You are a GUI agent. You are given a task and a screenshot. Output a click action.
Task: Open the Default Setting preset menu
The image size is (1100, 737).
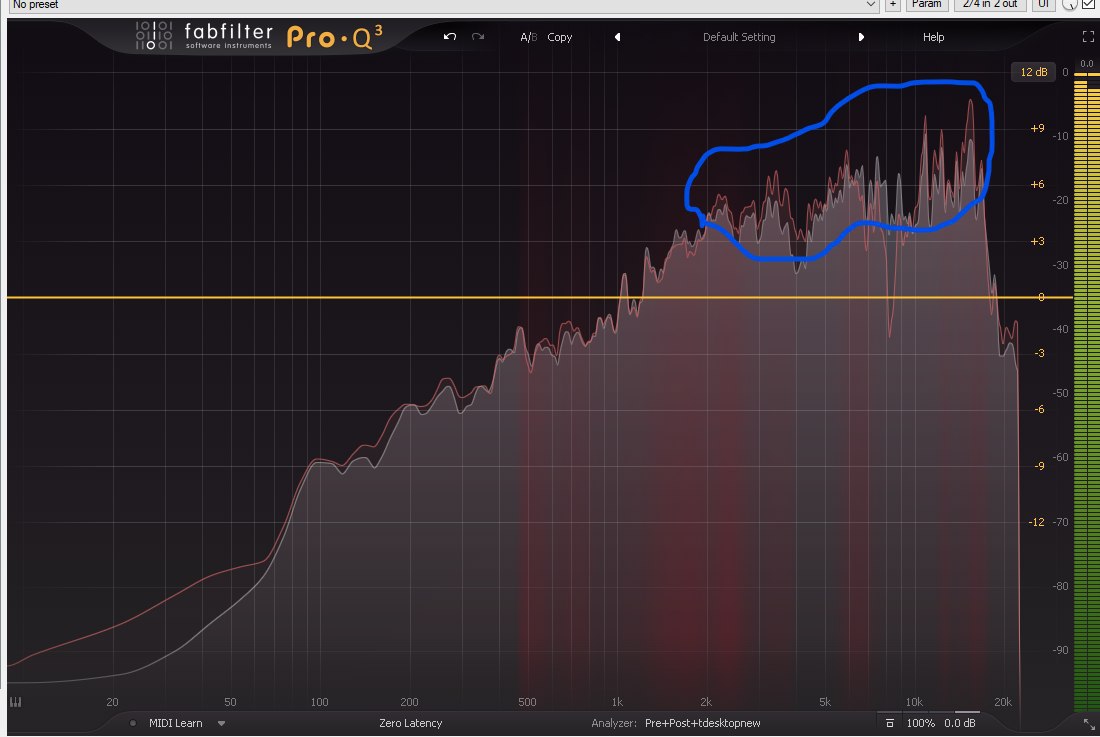739,37
